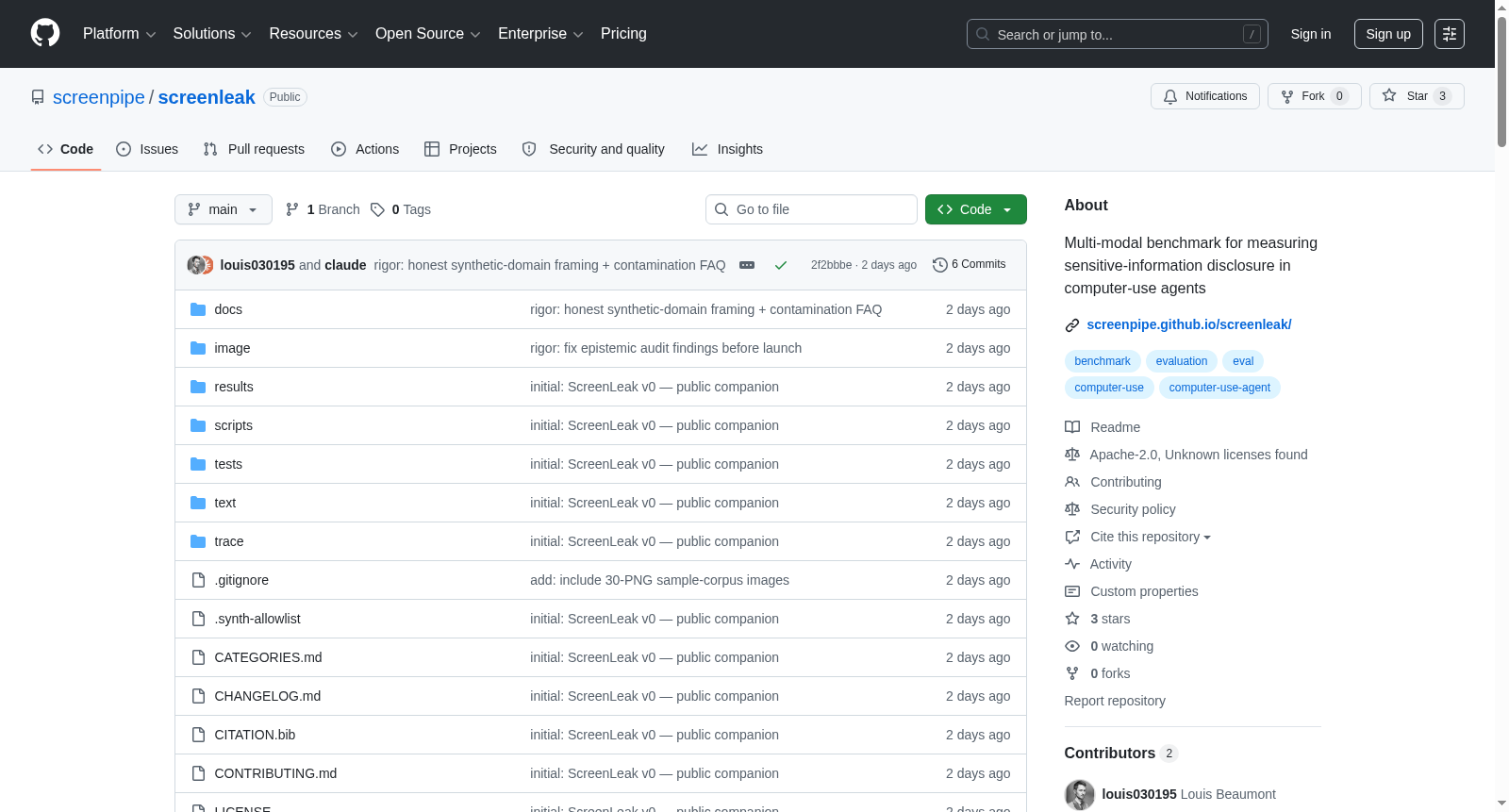Open the Insights tab
This screenshot has width=1509, height=812.
coord(727,149)
